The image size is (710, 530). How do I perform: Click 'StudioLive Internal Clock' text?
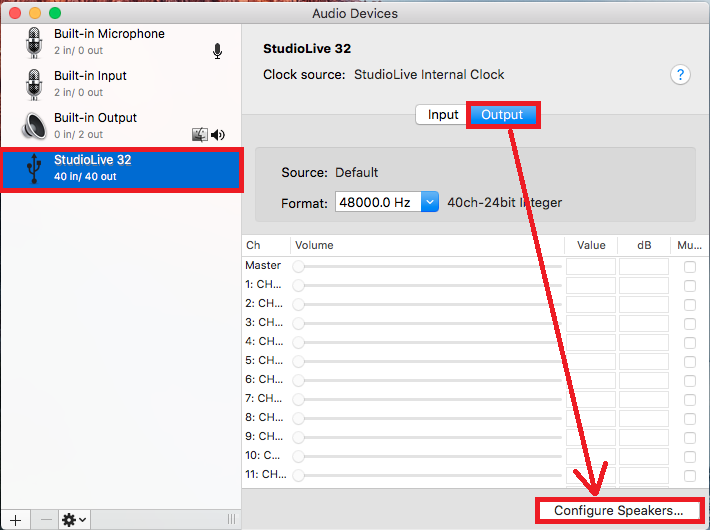point(429,74)
